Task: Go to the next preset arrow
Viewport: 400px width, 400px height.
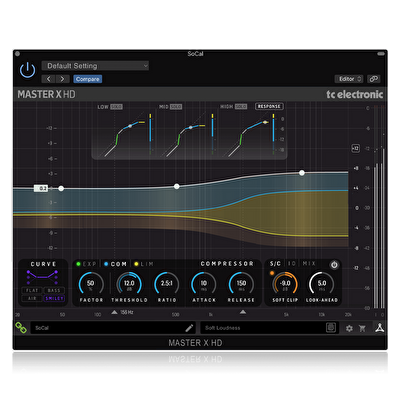Action: pos(62,79)
